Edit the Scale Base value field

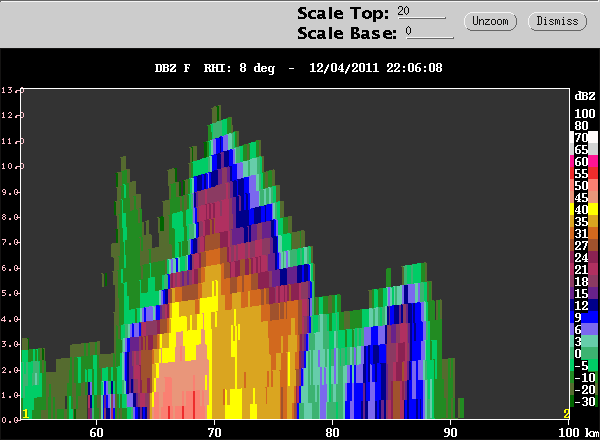430,32
